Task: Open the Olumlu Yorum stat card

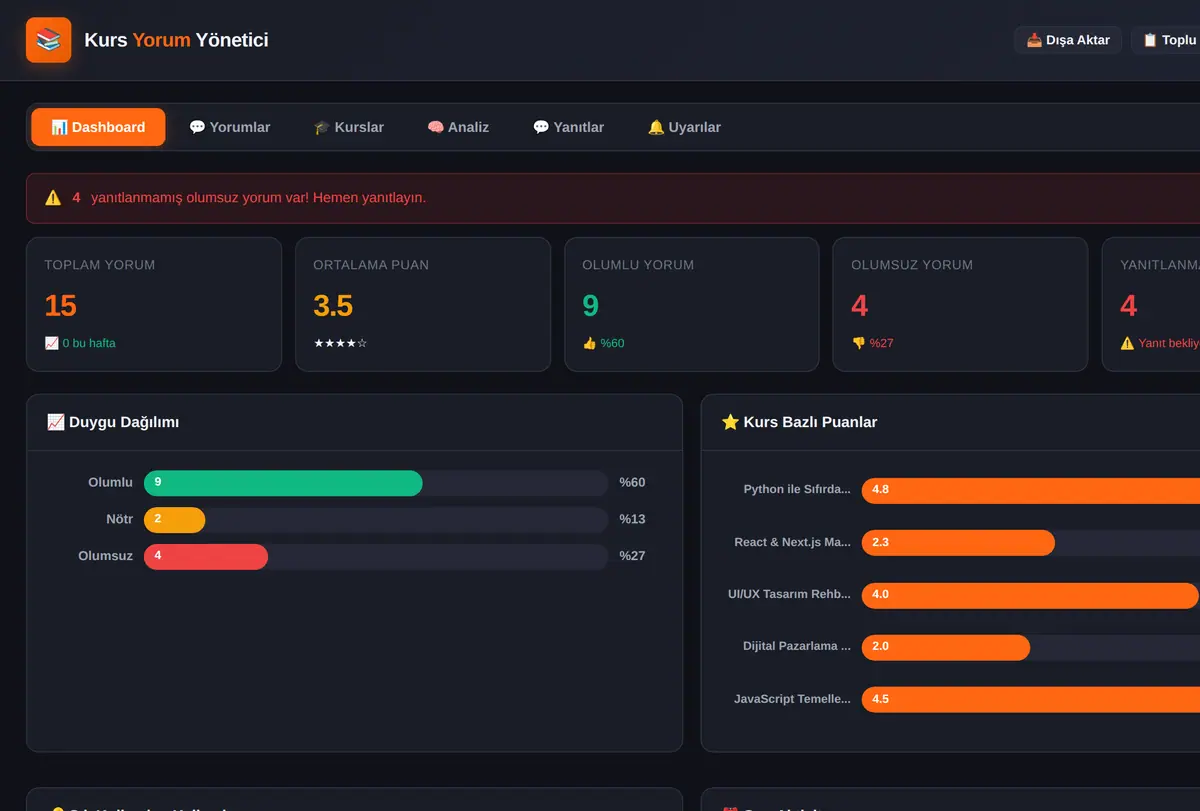Action: [692, 304]
